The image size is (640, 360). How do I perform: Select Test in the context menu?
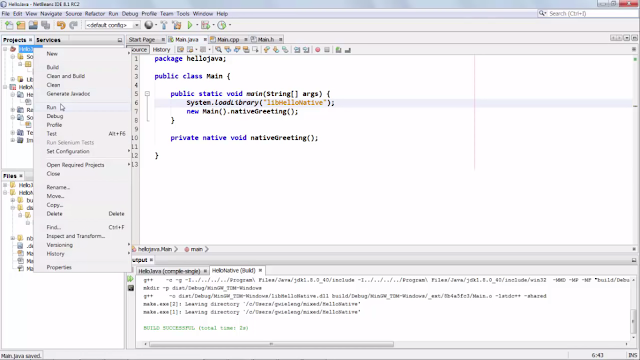[82, 134]
